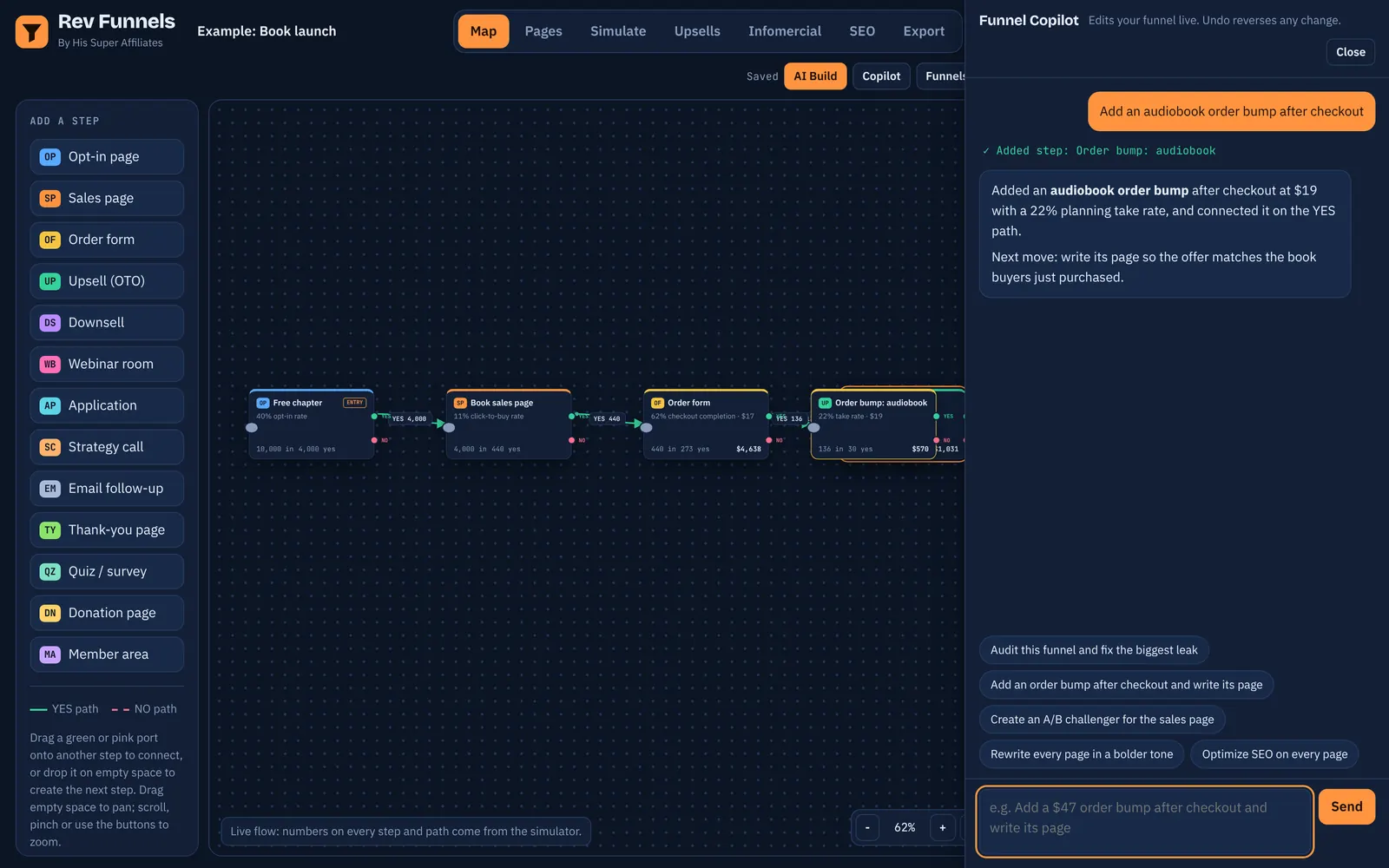Open the Export tab
The image size is (1389, 868).
(924, 31)
